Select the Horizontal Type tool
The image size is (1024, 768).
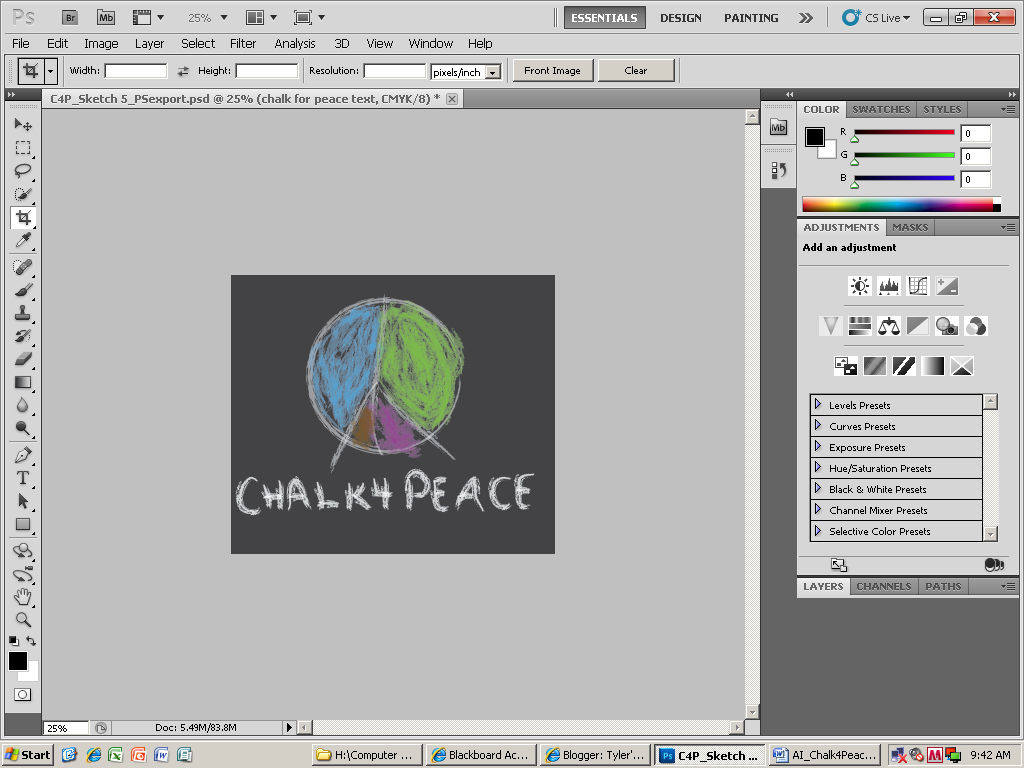23,478
